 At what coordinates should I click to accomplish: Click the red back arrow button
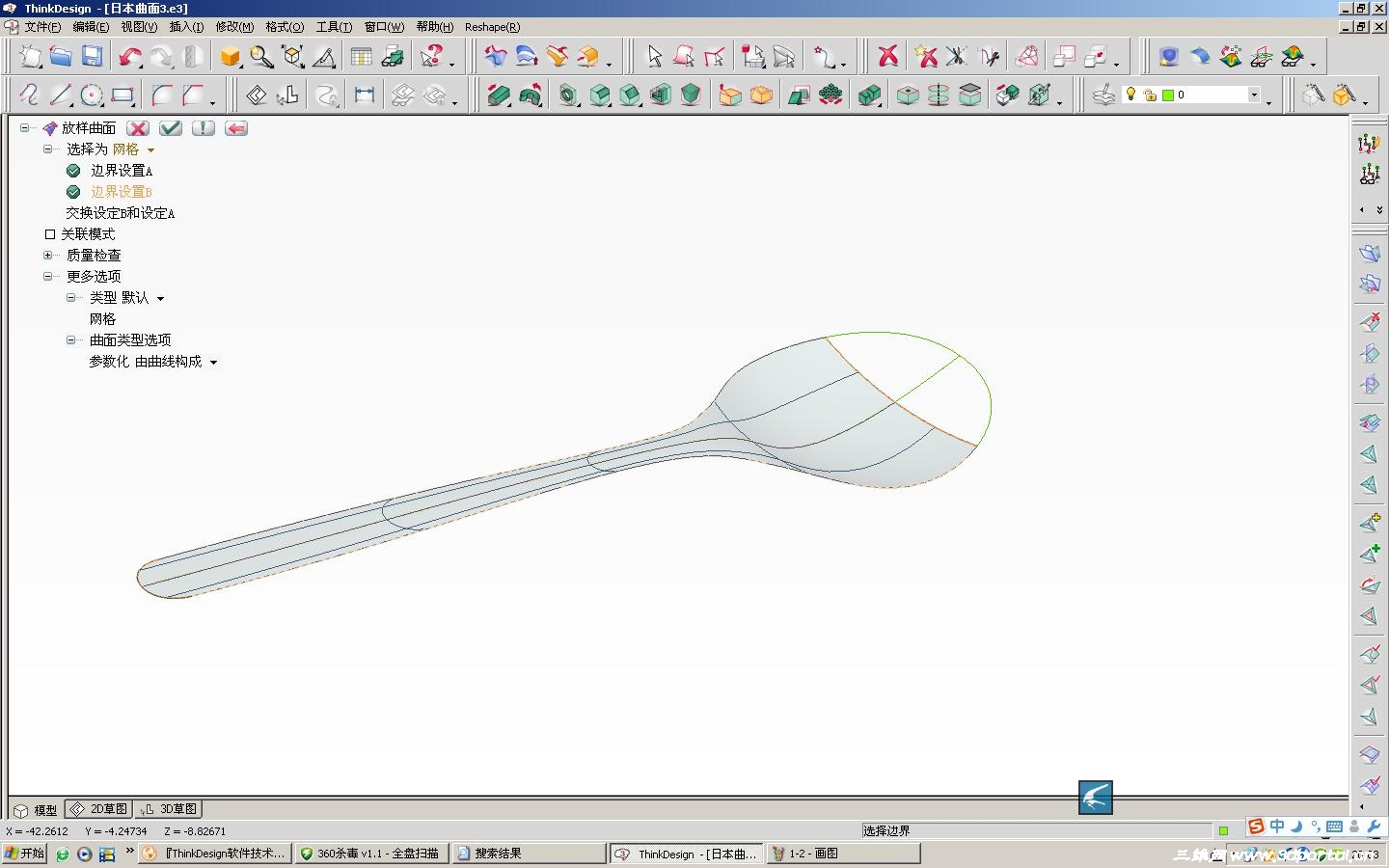coord(236,128)
